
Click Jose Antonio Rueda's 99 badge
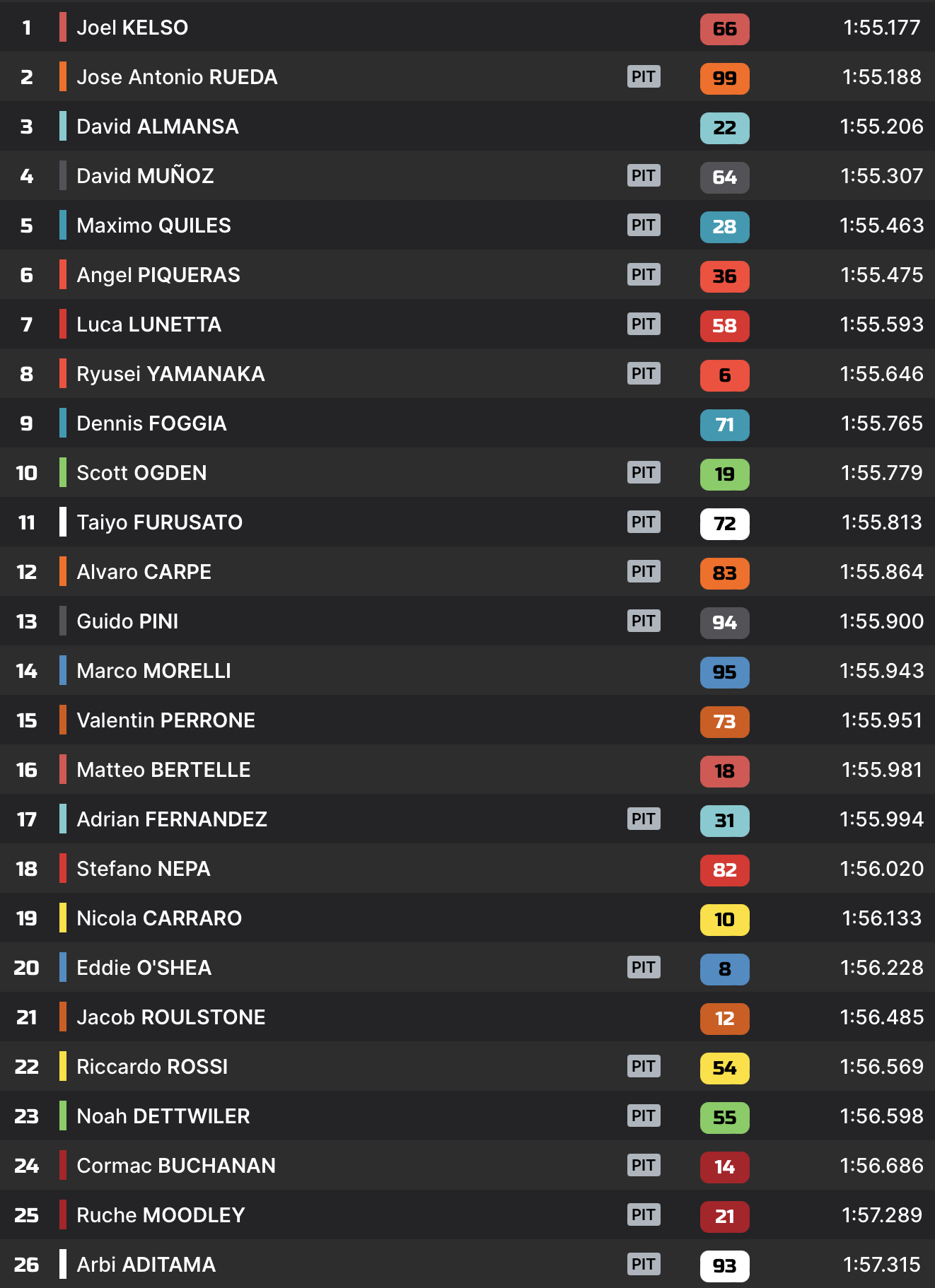[724, 78]
